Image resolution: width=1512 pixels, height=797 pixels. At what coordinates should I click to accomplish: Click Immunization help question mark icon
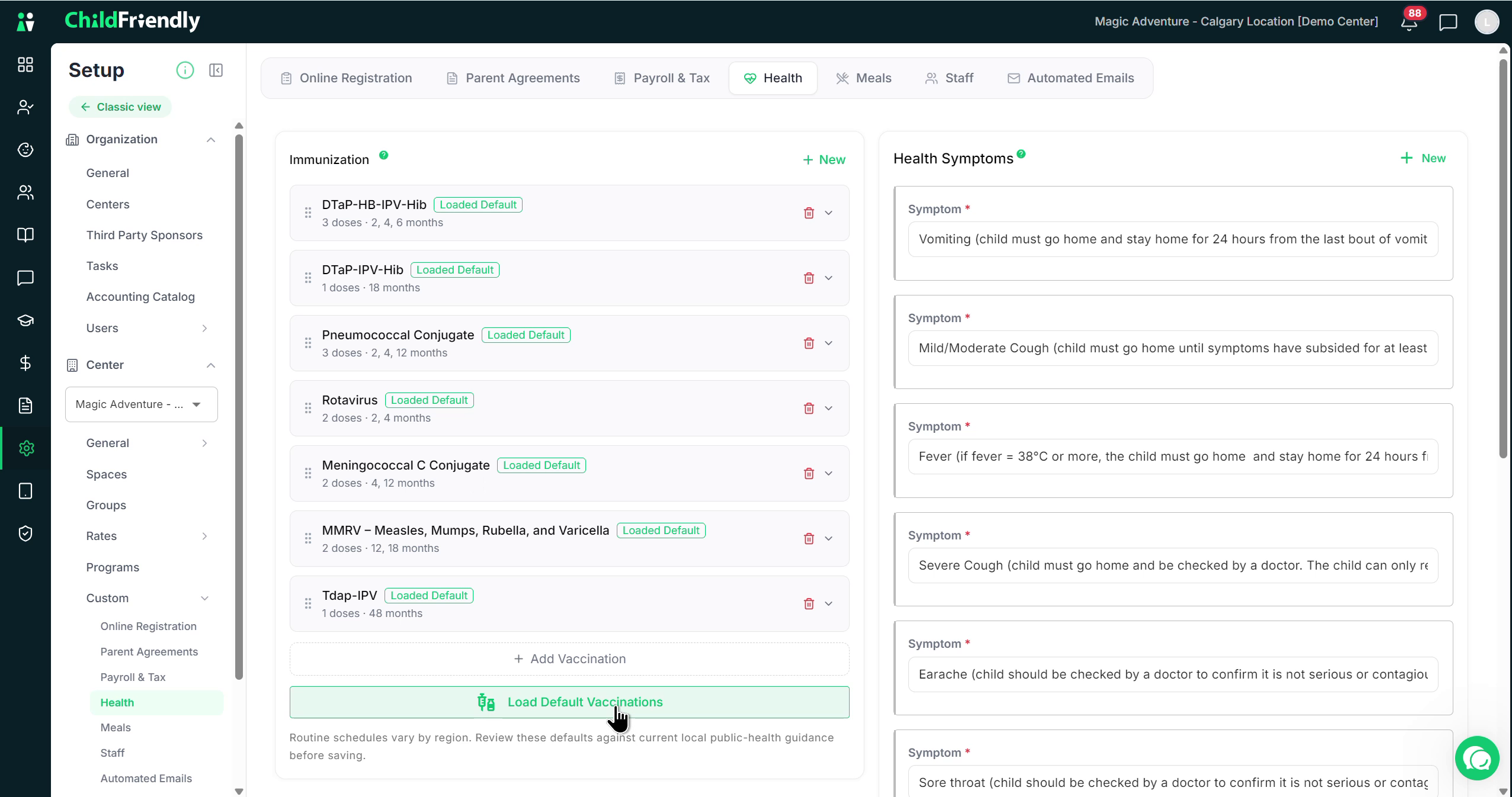[x=384, y=155]
